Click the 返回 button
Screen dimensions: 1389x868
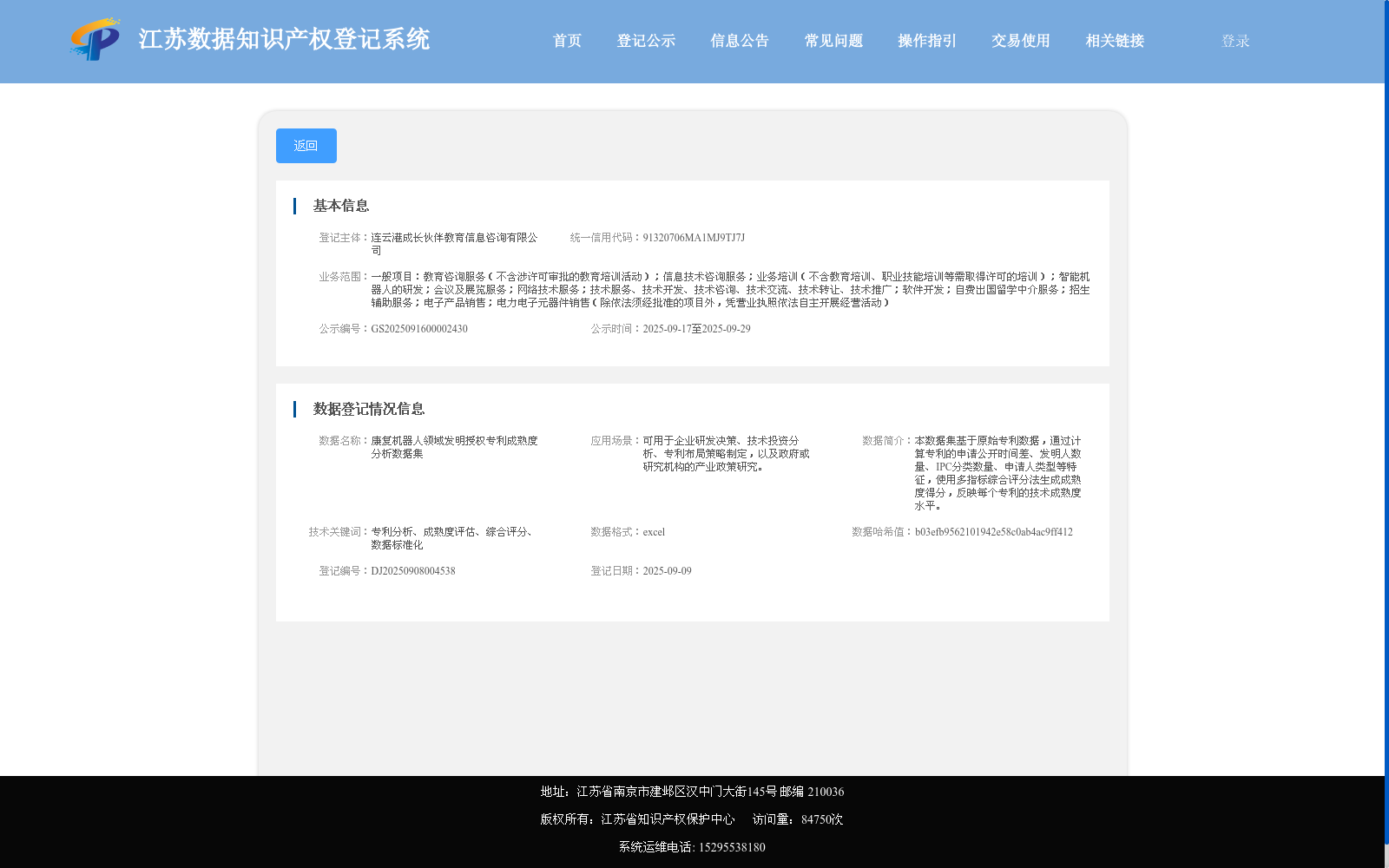pyautogui.click(x=306, y=145)
